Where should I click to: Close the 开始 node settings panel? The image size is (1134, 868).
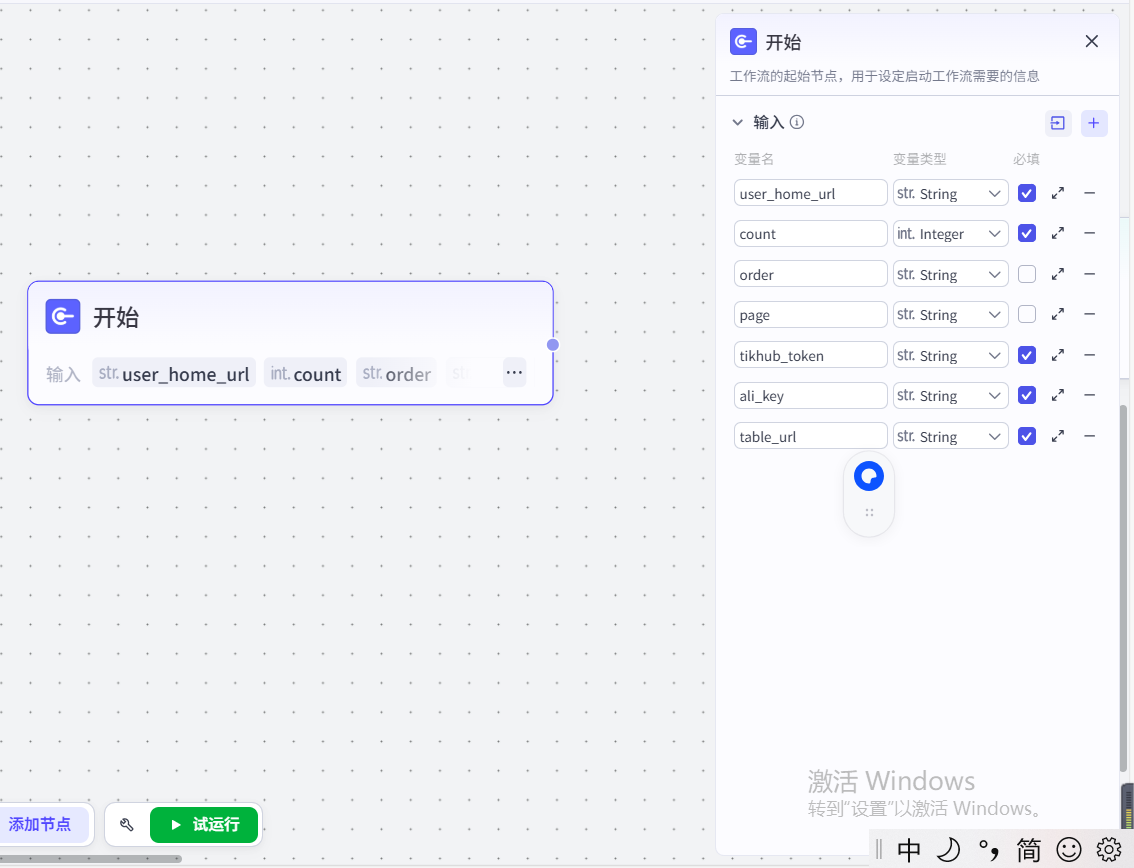(1092, 41)
